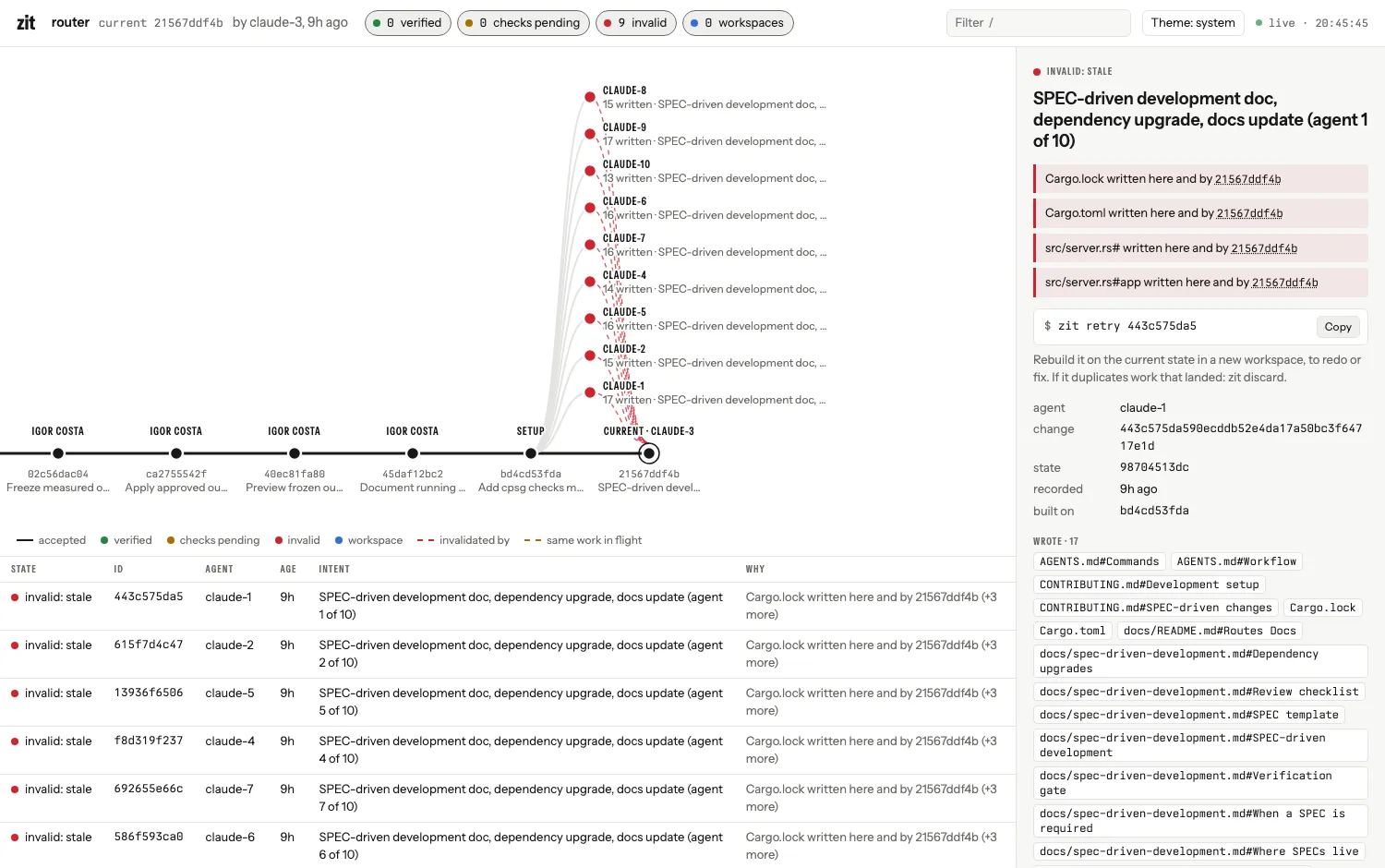Select commit node 40ec81fa80
1385x868 pixels.
295,453
